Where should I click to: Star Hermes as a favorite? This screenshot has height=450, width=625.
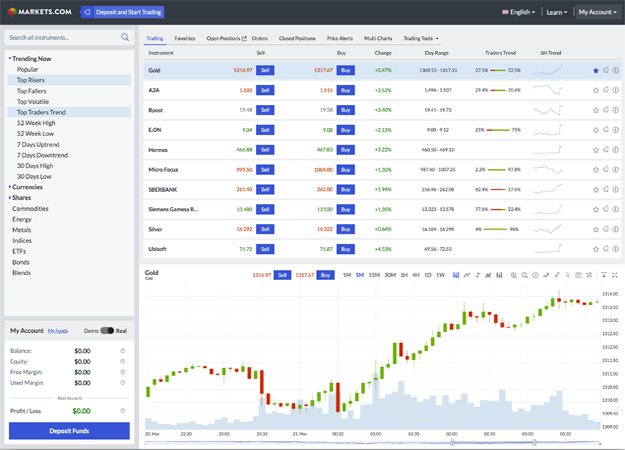tap(596, 150)
